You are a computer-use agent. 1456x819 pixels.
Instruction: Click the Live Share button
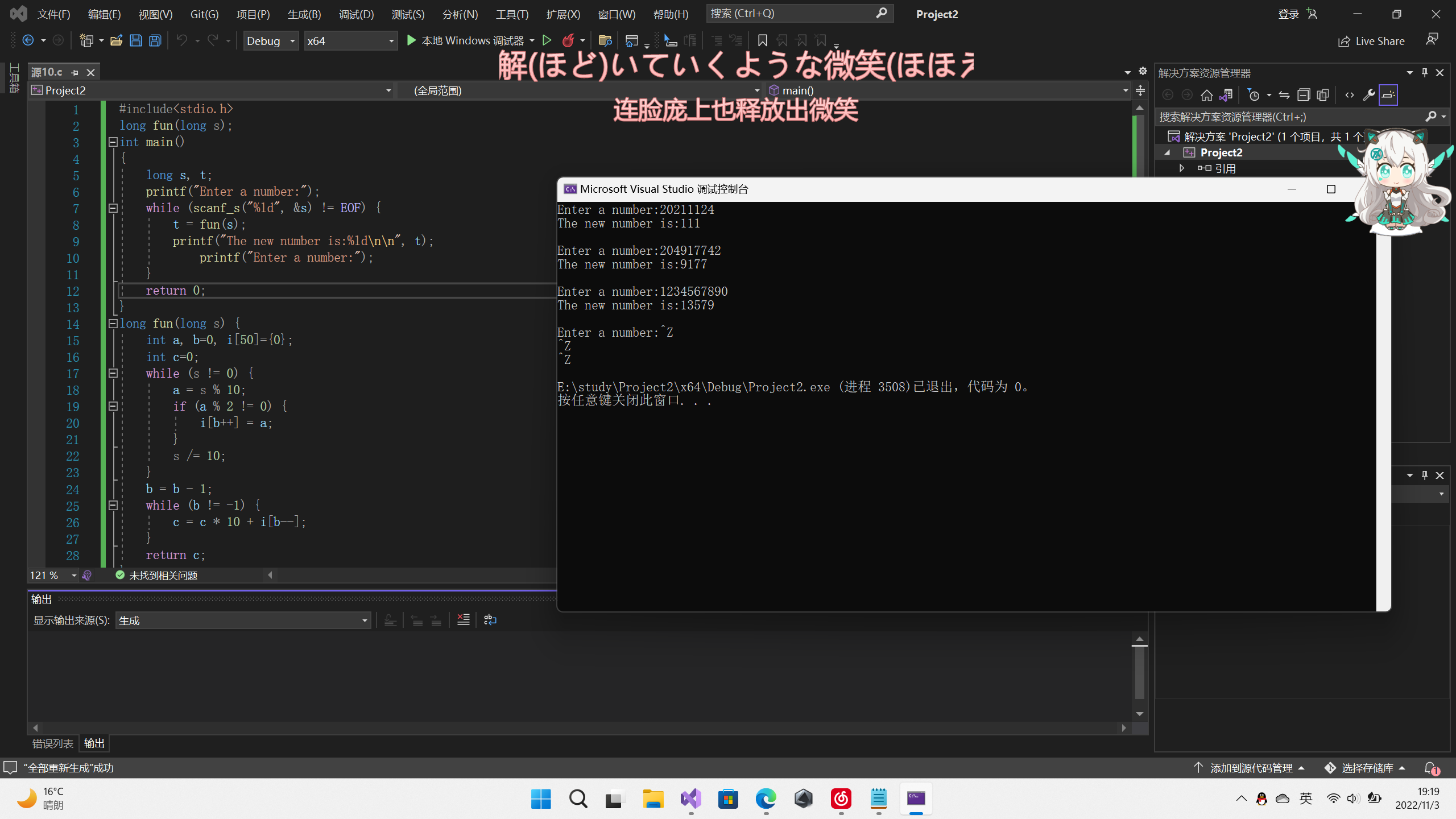pyautogui.click(x=1371, y=41)
